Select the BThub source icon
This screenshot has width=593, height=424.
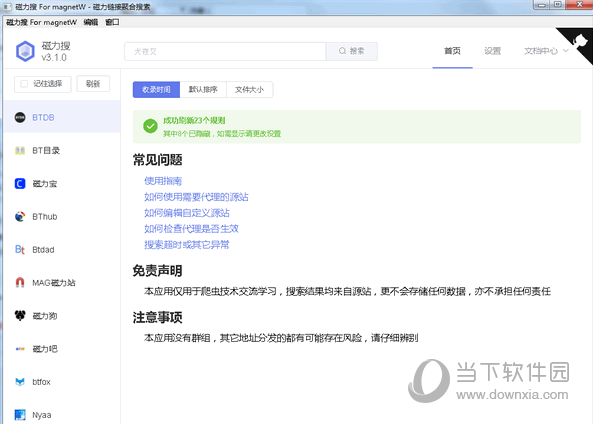[20, 216]
